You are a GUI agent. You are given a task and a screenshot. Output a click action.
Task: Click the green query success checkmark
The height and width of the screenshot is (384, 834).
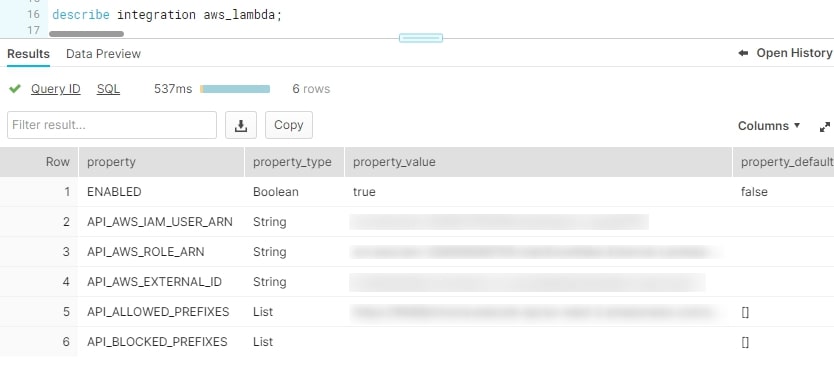(15, 89)
